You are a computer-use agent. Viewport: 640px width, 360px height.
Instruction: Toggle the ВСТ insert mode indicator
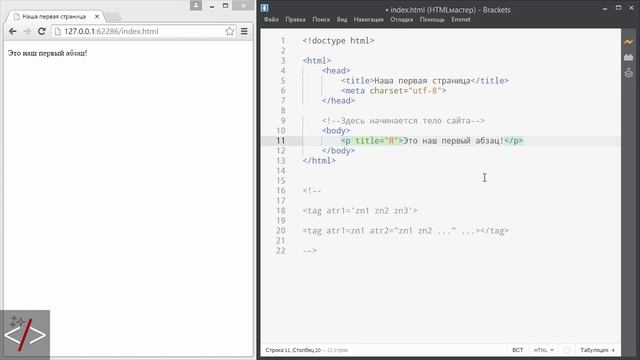point(518,350)
